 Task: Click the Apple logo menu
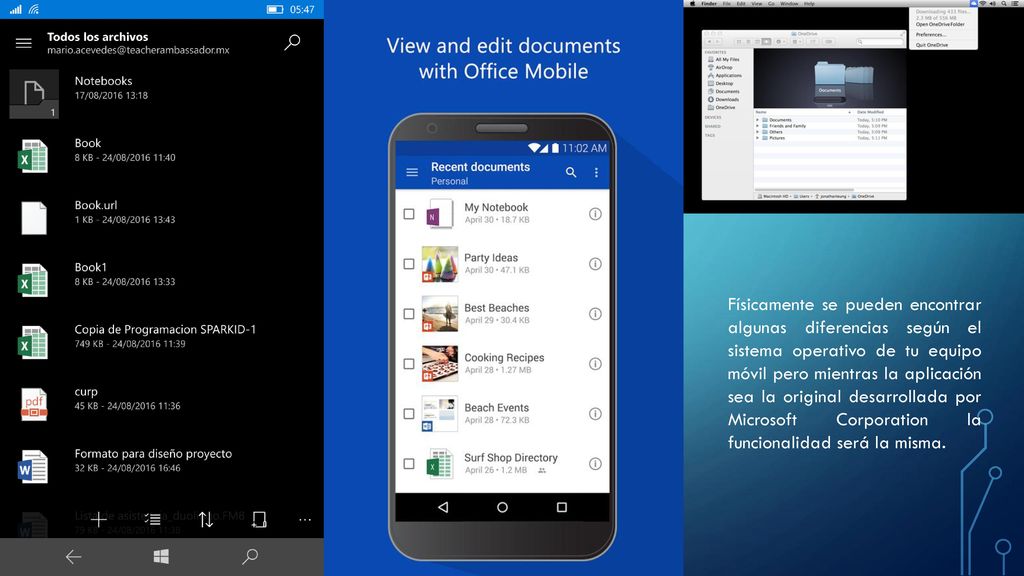[692, 3]
